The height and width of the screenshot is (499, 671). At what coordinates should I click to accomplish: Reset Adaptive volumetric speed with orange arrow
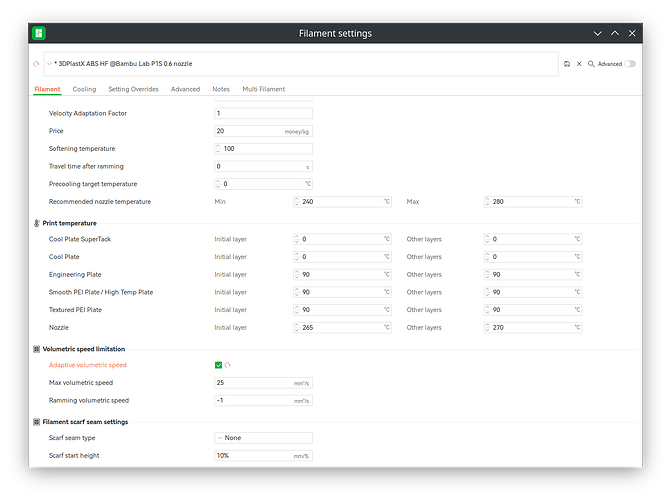(228, 365)
